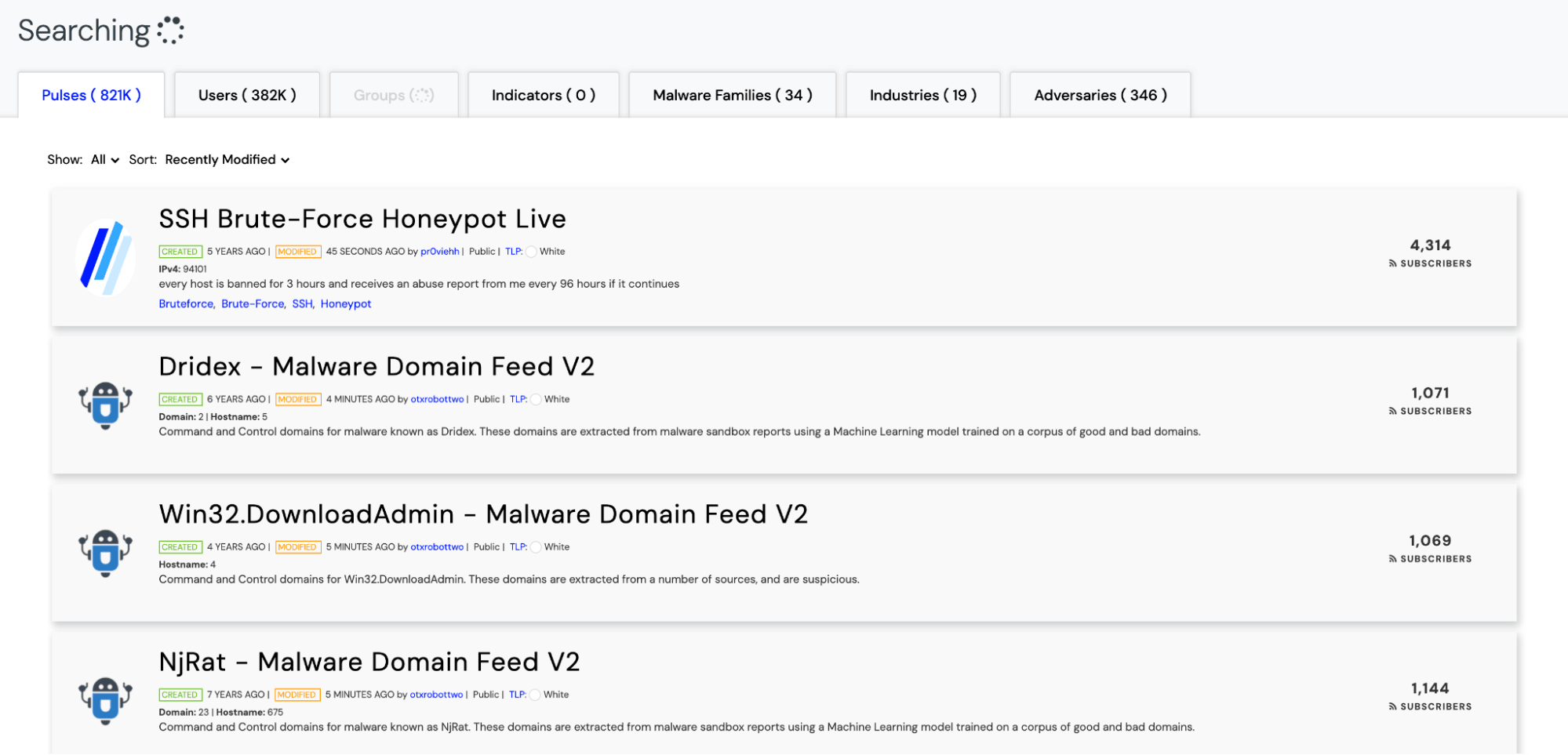Click the Dridex Command and Control description
Viewport: 1568px width, 755px height.
tap(679, 432)
